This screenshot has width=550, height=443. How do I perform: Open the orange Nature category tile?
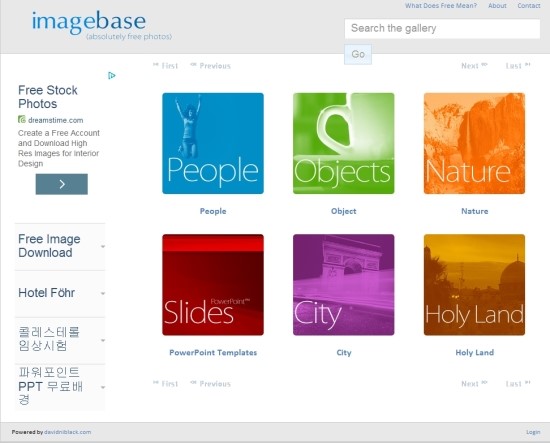pyautogui.click(x=475, y=143)
